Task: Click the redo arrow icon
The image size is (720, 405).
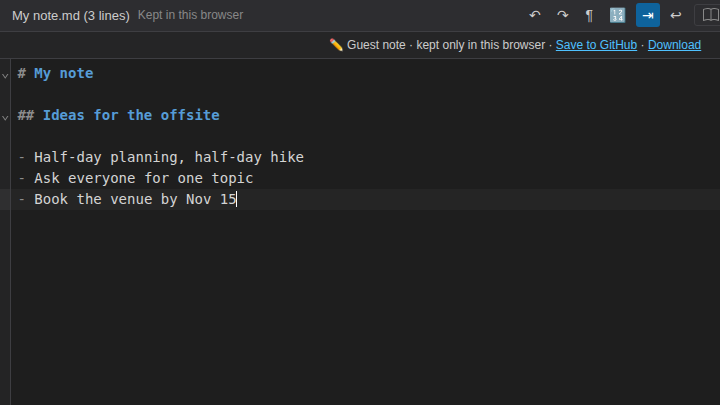Action: 562,15
